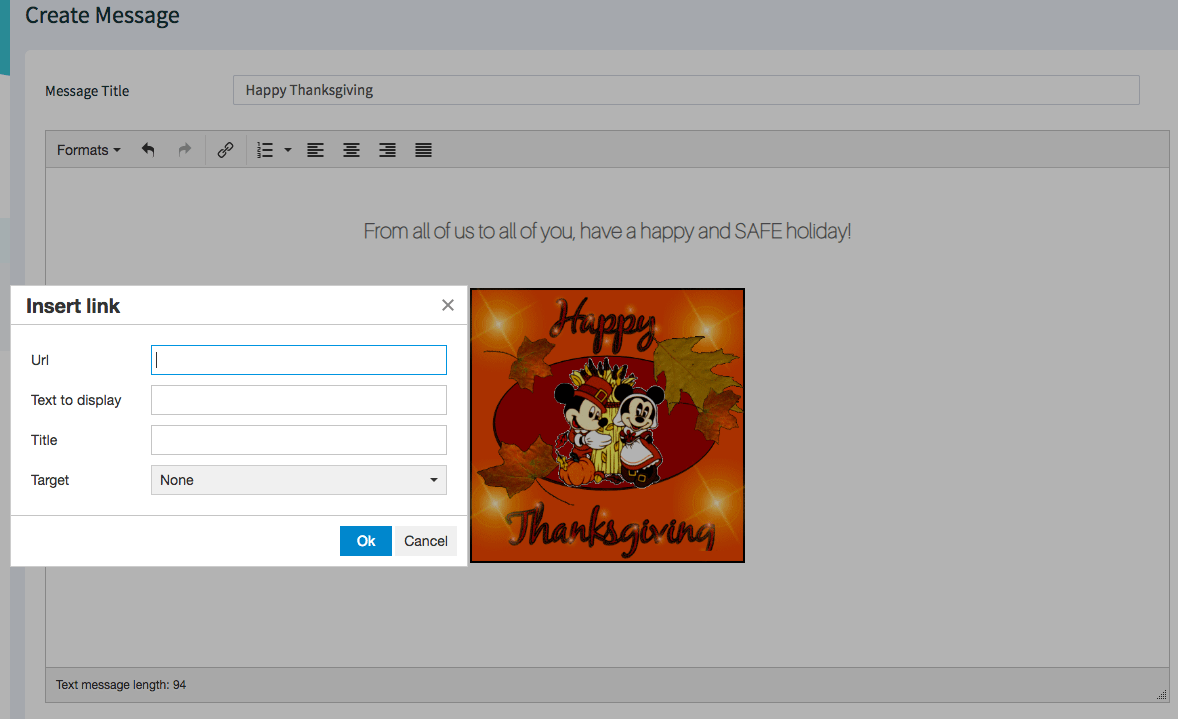
Task: Cancel the Insert link dialog
Action: pos(426,541)
